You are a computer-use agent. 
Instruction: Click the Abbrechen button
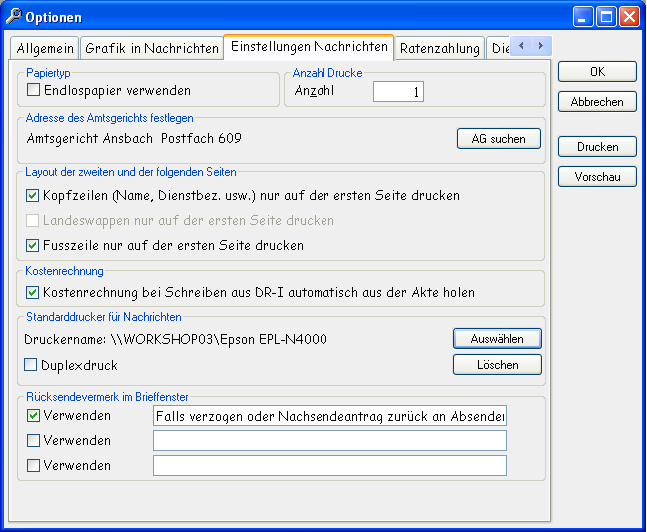point(597,102)
